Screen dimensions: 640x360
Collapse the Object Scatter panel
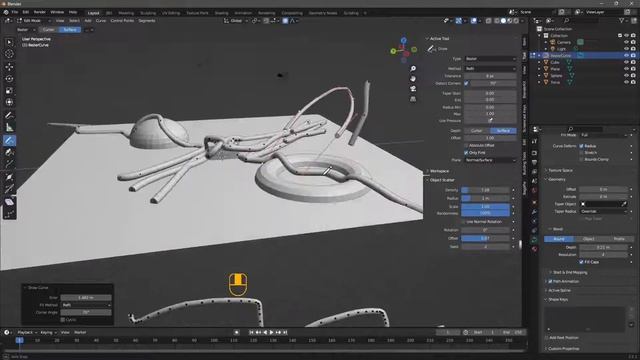[x=441, y=180]
